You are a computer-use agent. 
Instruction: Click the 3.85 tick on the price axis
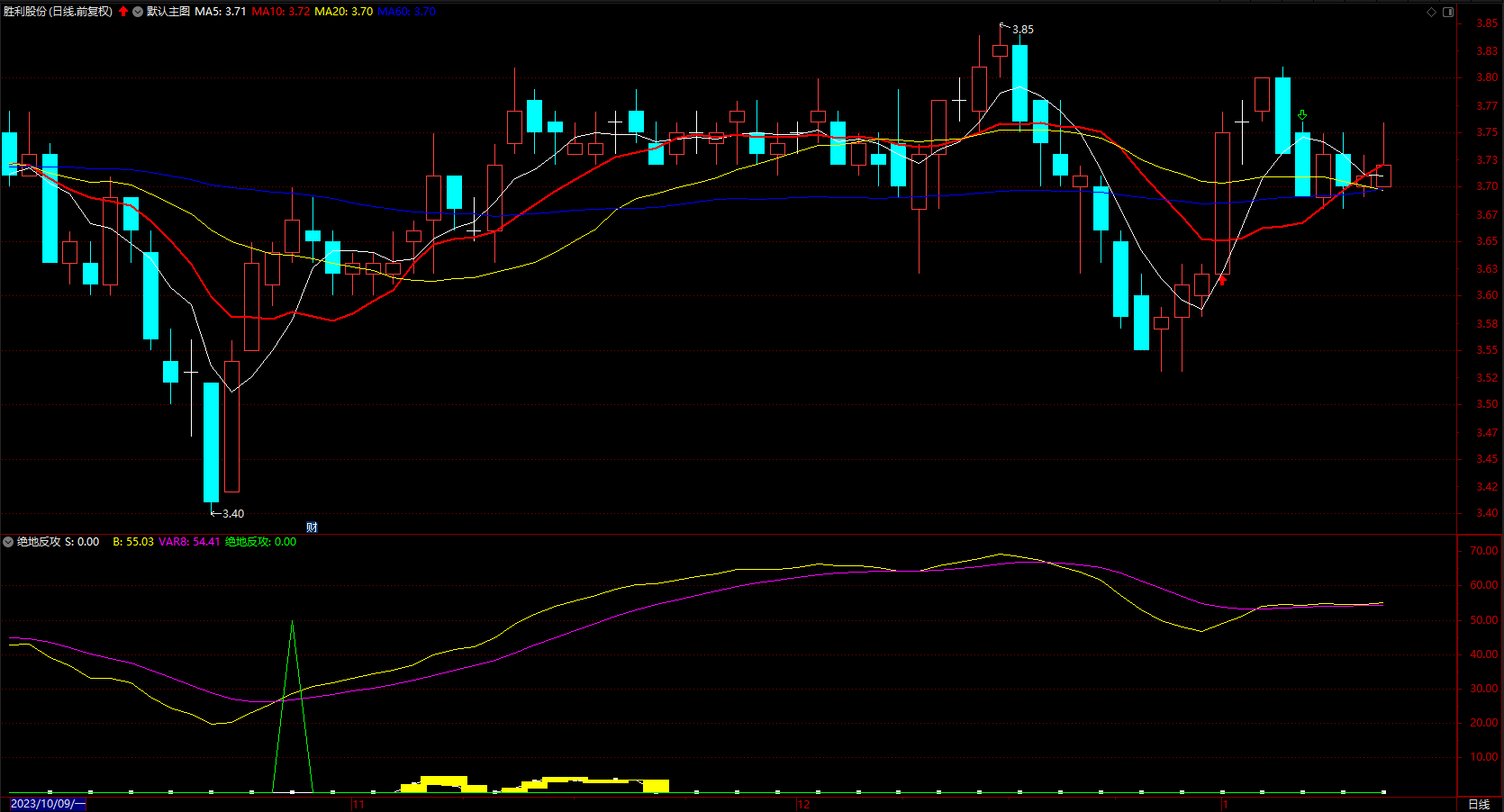click(x=1487, y=24)
